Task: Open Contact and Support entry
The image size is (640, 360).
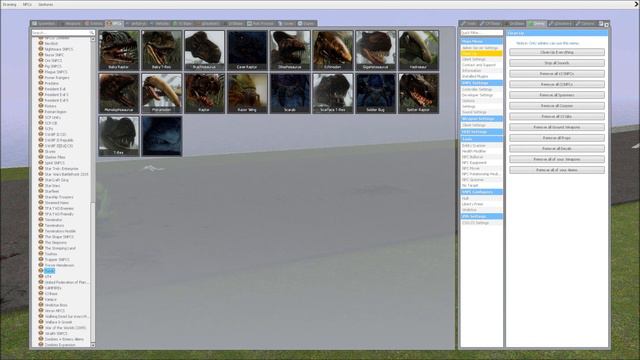Action: click(x=481, y=65)
